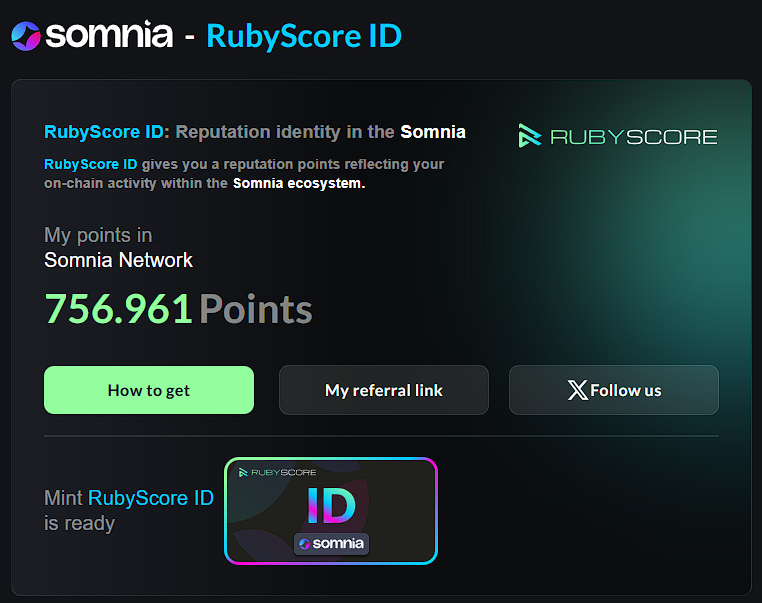
Task: Click "Reputation identity in the" heading text
Action: coord(285,132)
